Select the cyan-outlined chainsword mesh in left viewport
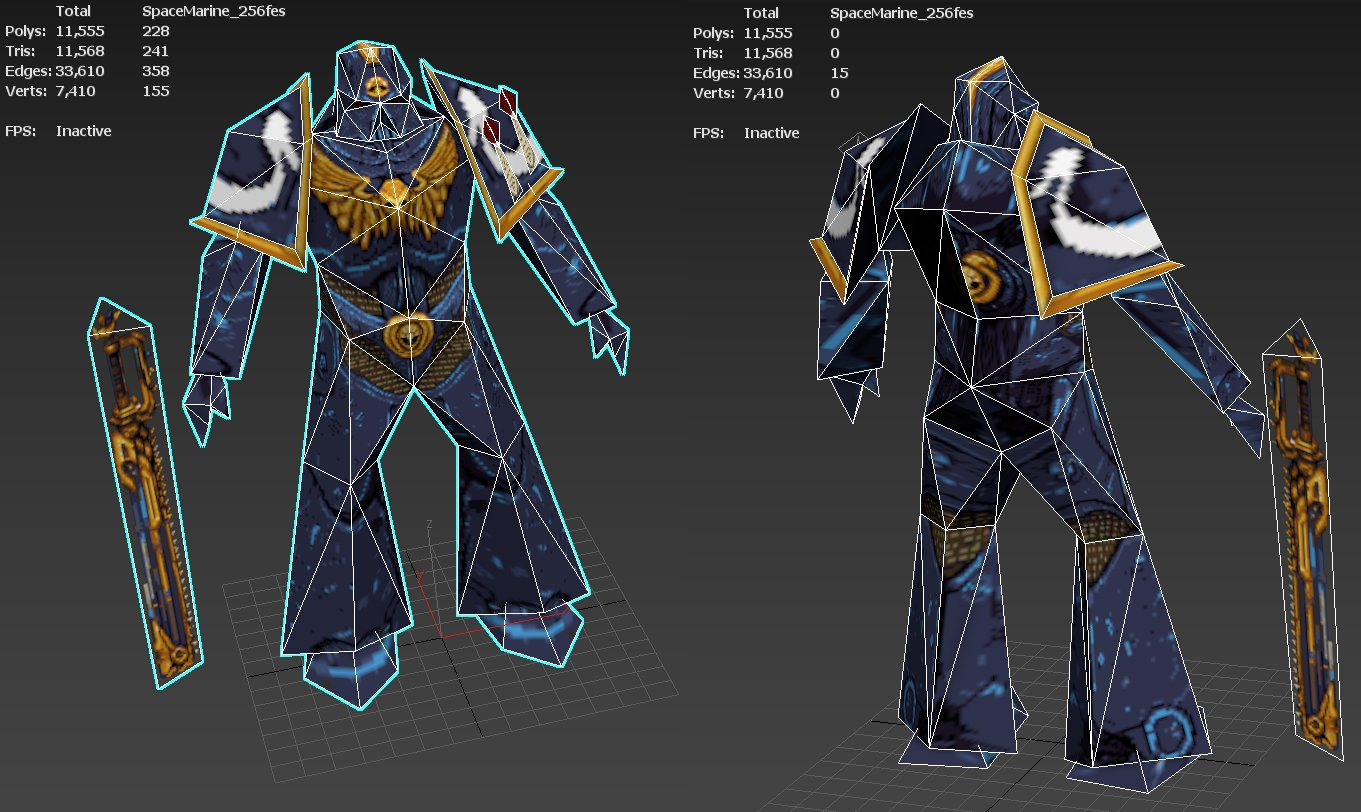 click(x=145, y=493)
